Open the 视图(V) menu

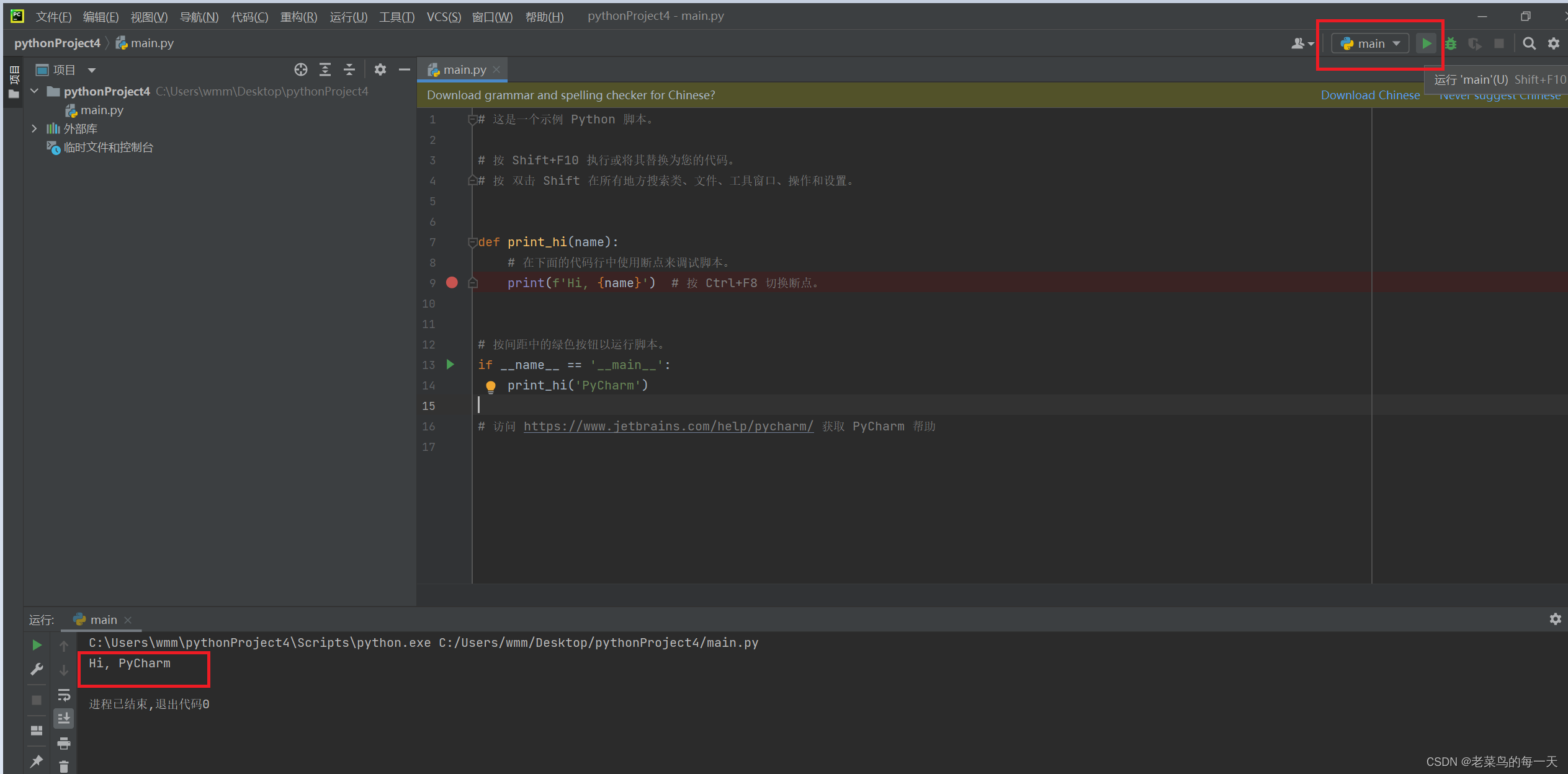point(149,17)
